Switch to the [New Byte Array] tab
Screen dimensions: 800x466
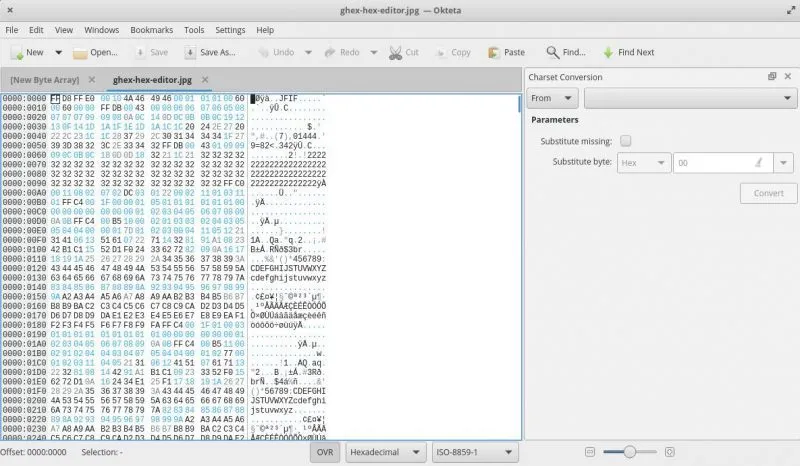(44, 78)
